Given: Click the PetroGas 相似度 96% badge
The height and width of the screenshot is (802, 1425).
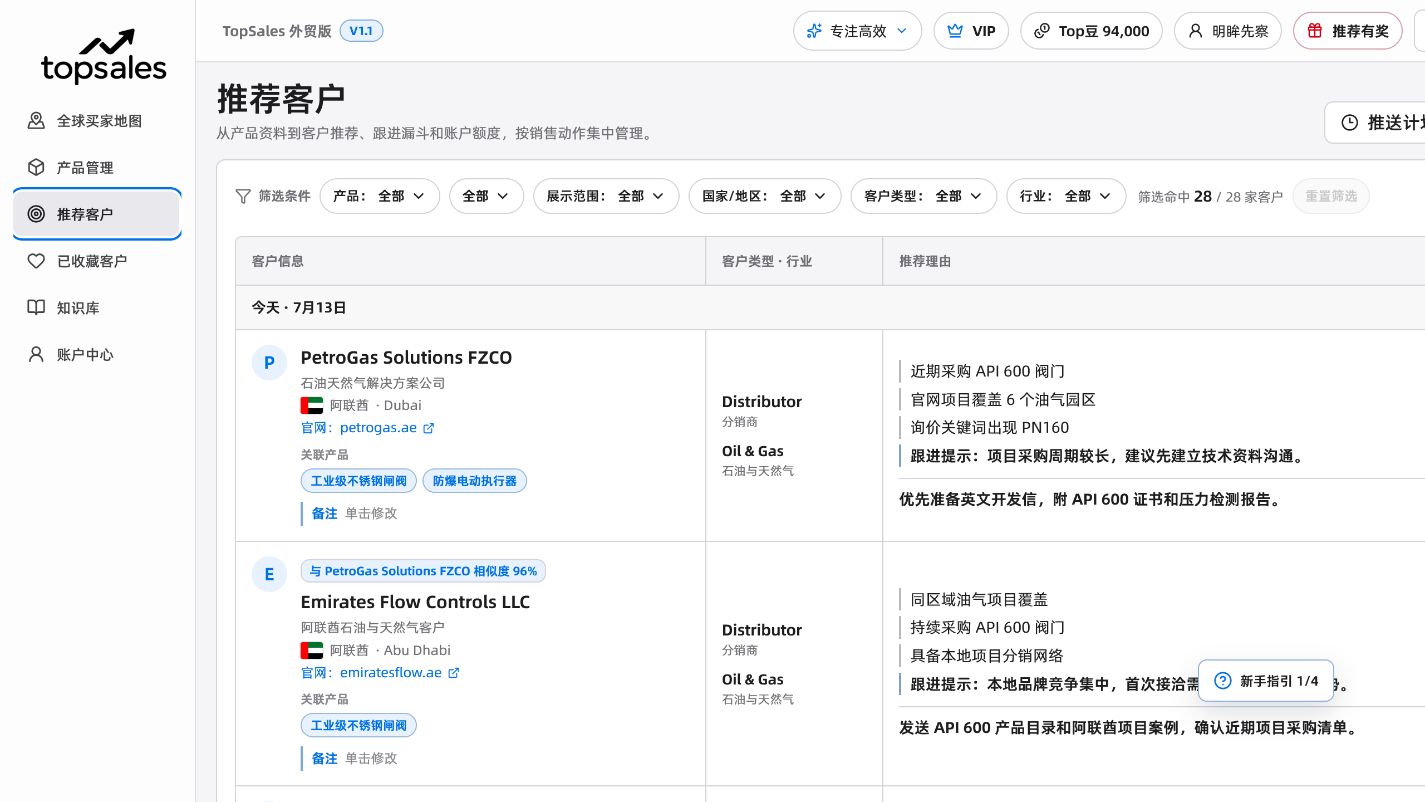Looking at the screenshot, I should (x=423, y=571).
